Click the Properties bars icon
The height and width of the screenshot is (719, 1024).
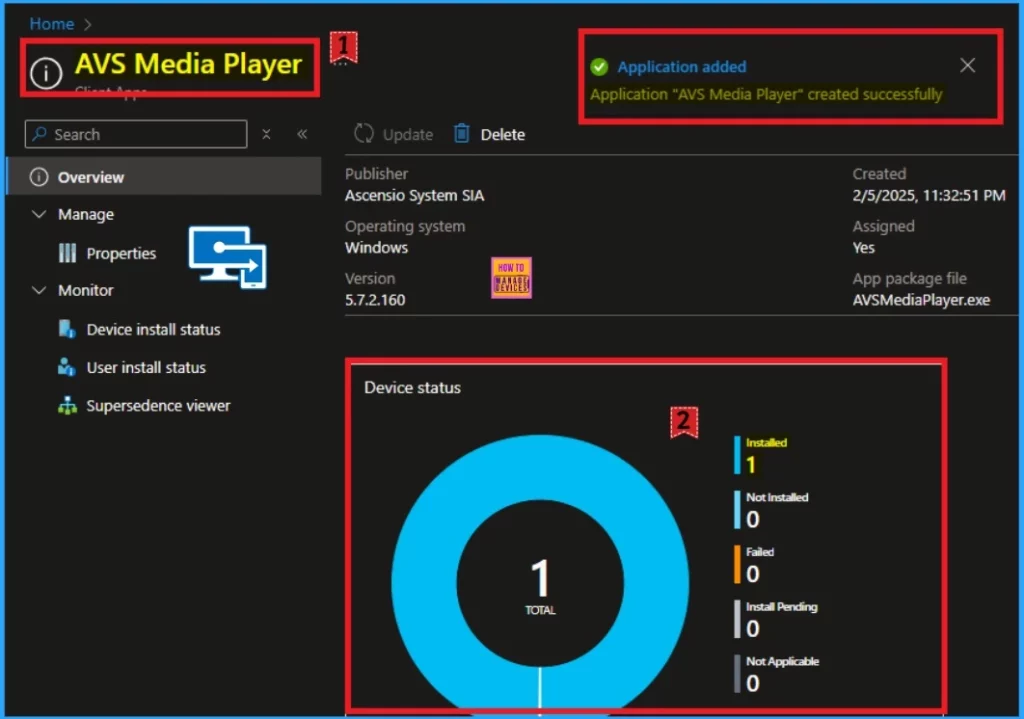point(67,253)
